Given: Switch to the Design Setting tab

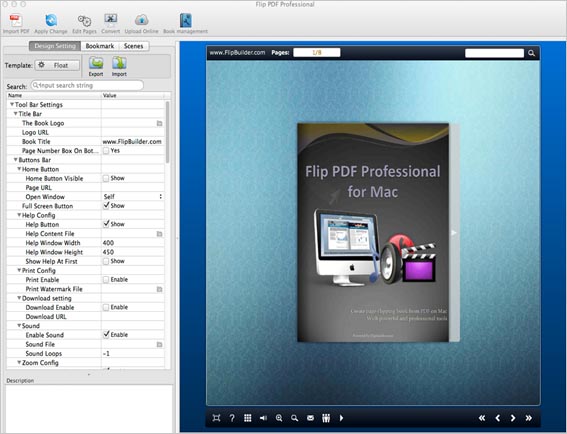Looking at the screenshot, I should 55,46.
